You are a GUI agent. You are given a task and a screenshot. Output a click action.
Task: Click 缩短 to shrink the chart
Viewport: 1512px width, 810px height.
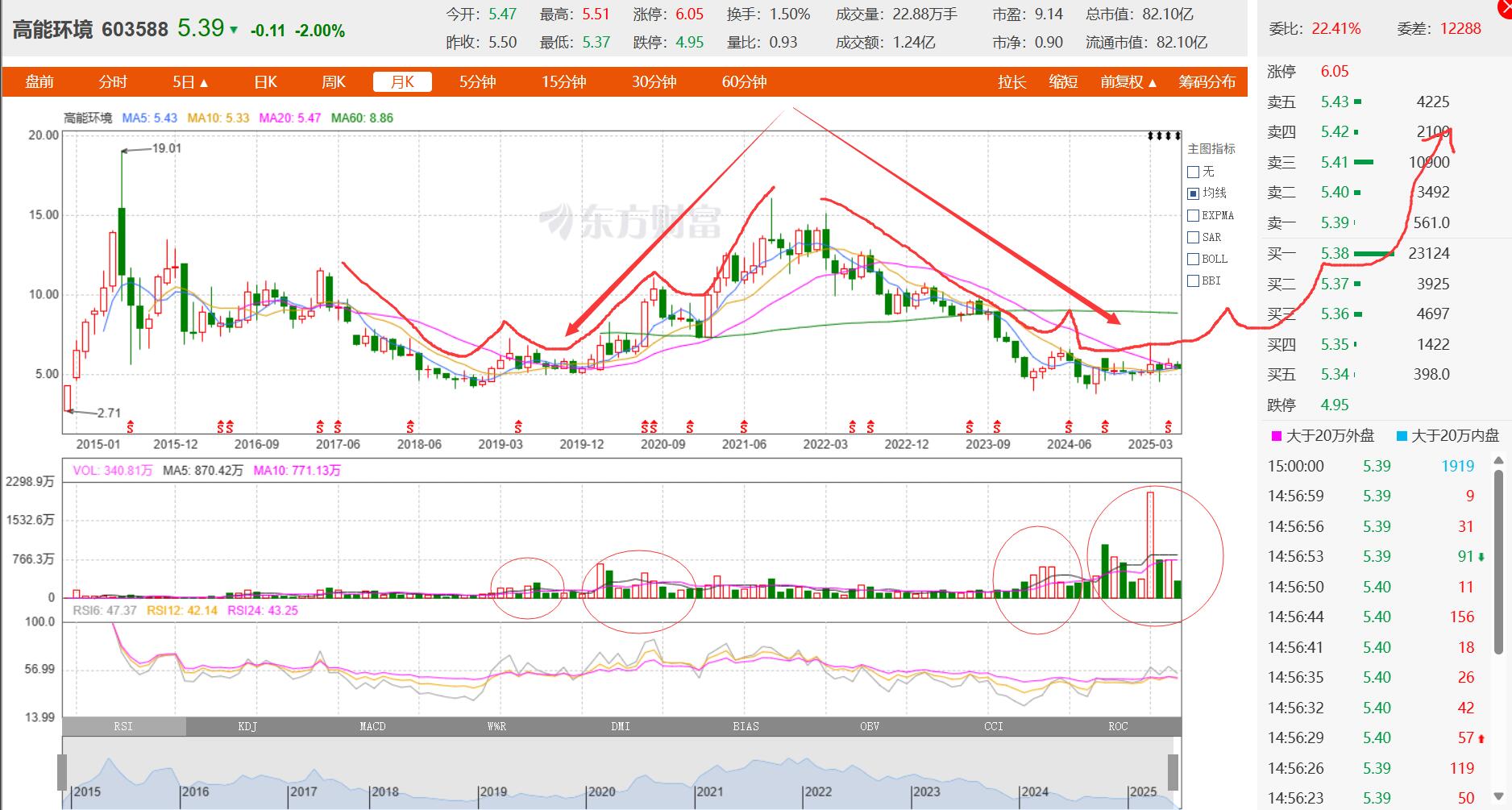coord(1063,82)
